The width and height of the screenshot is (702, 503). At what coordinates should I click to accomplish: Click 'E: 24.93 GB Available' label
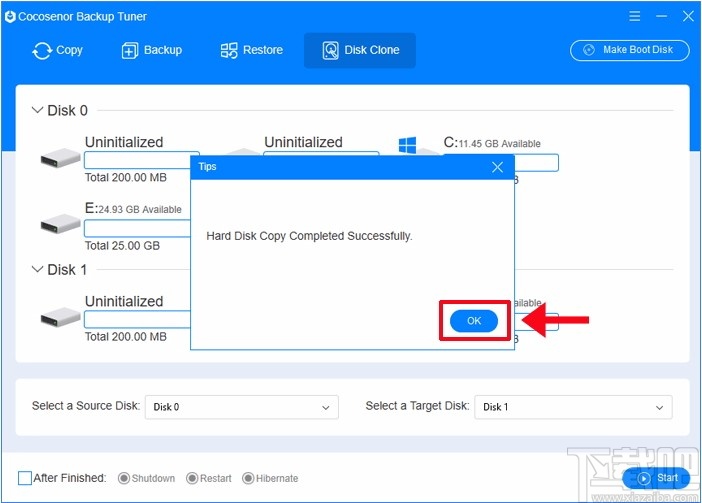133,209
